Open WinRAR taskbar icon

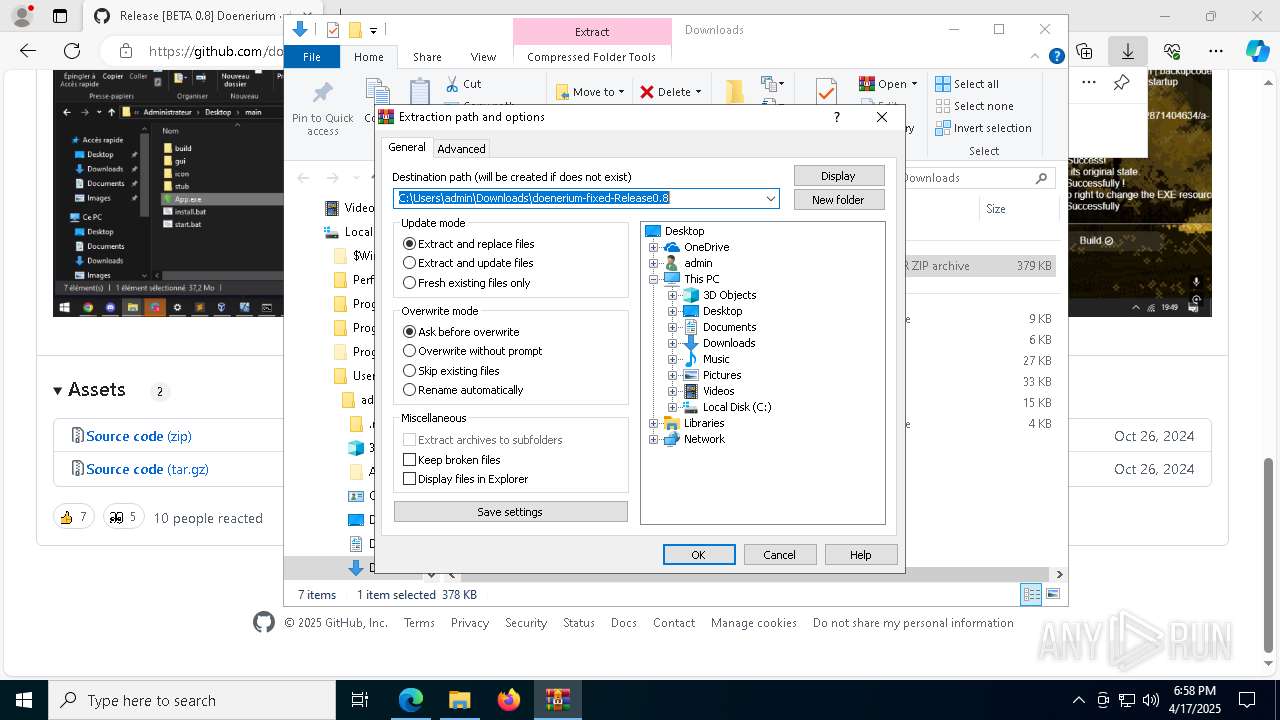coord(558,700)
